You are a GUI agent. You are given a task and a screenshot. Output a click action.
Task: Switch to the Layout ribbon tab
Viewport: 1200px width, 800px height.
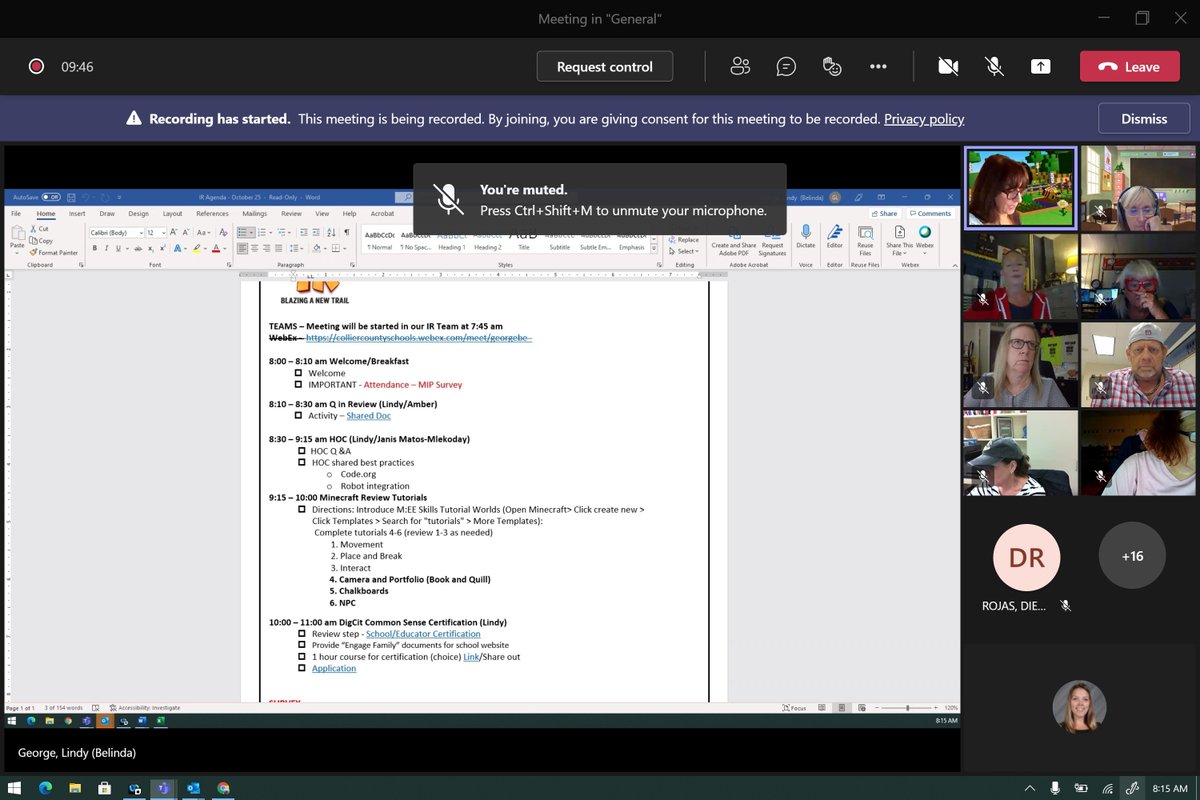[172, 213]
